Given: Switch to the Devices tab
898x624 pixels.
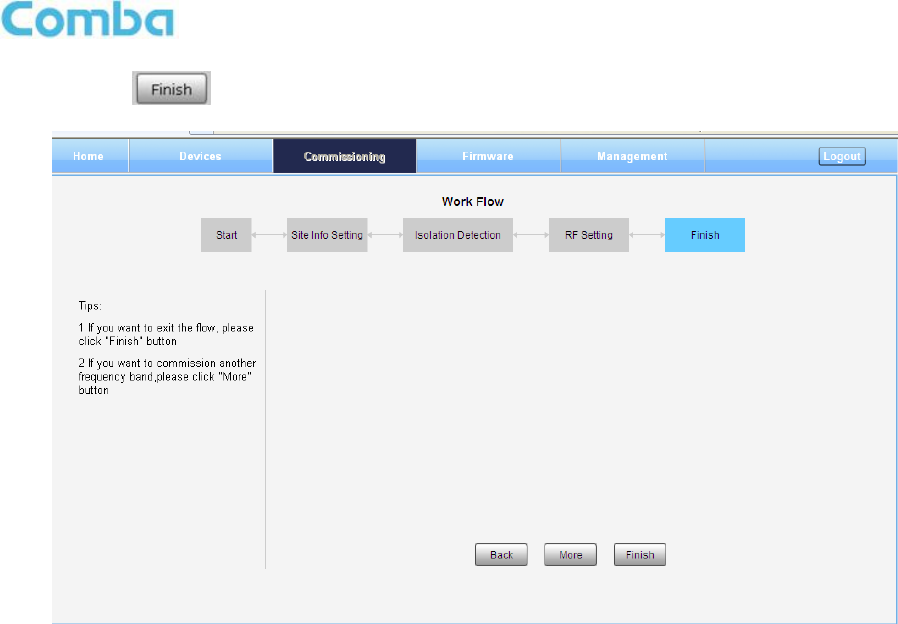Looking at the screenshot, I should tap(200, 156).
